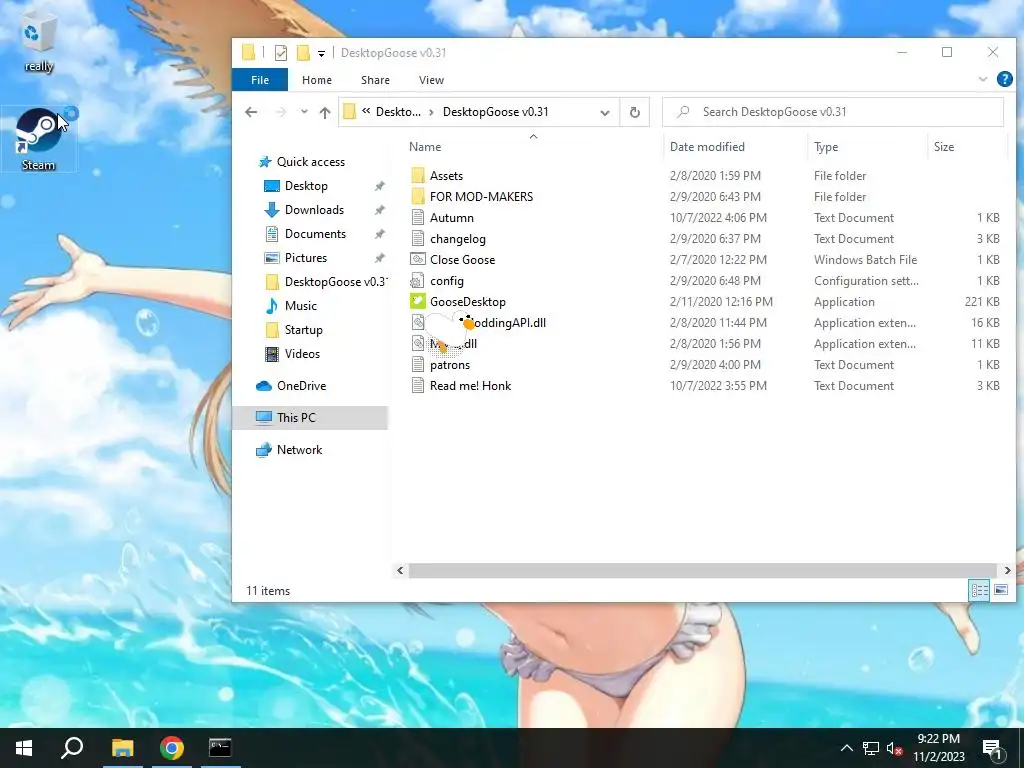Switch to the Home ribbon tab
This screenshot has width=1024, height=768.
coord(317,80)
